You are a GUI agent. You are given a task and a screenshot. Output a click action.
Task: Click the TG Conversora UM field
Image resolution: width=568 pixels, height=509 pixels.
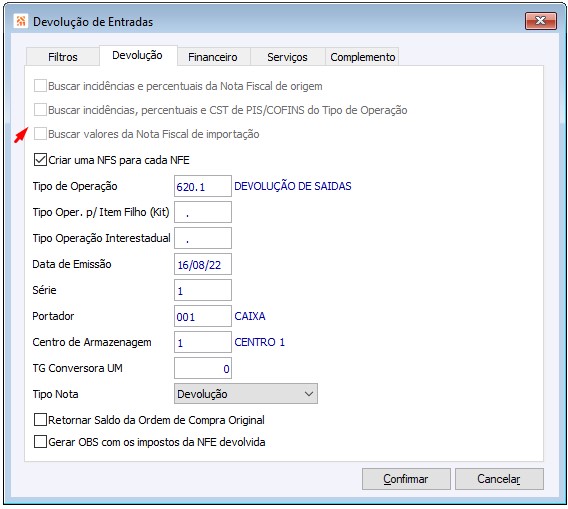pyautogui.click(x=203, y=368)
